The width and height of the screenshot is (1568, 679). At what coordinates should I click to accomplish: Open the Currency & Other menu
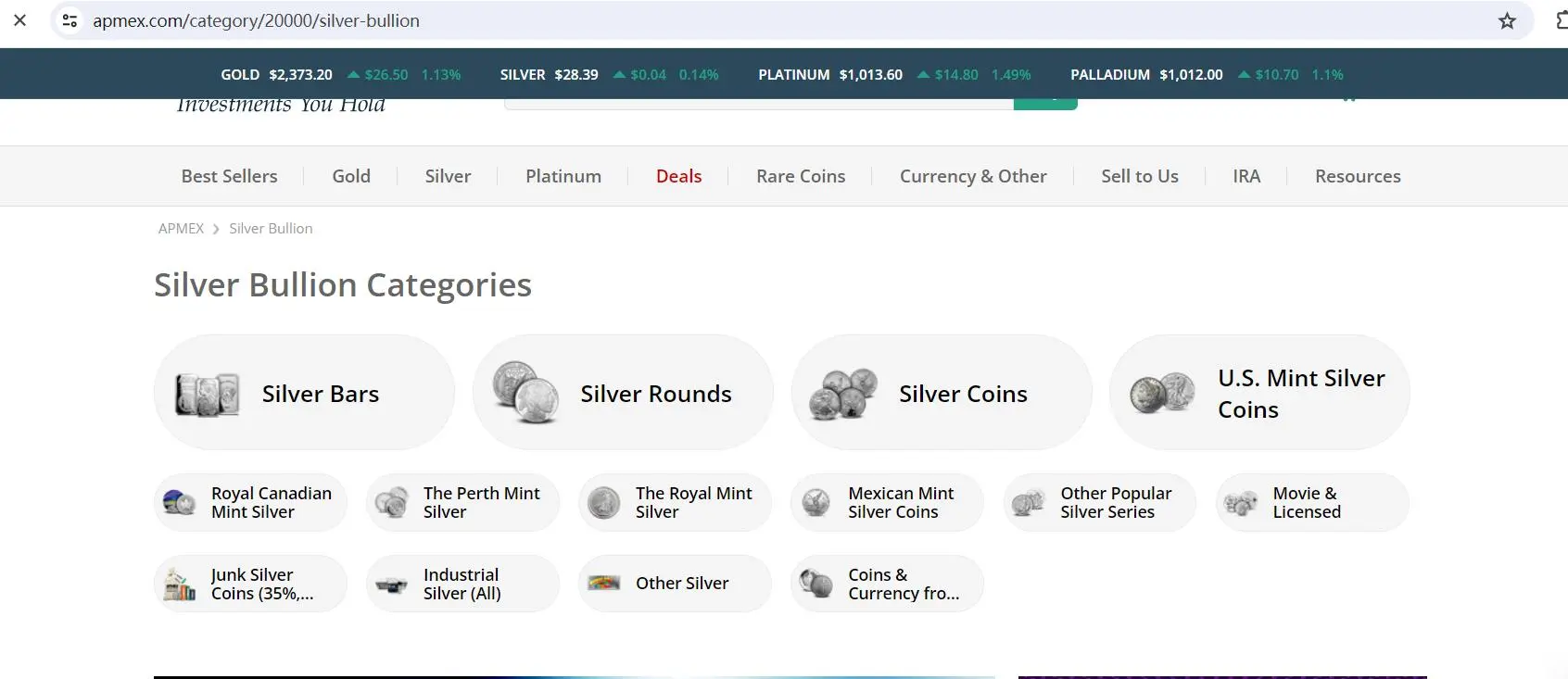(973, 176)
